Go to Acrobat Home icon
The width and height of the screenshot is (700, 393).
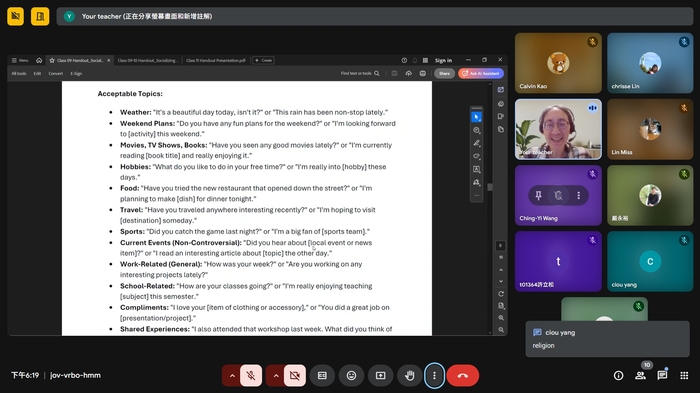click(x=39, y=60)
